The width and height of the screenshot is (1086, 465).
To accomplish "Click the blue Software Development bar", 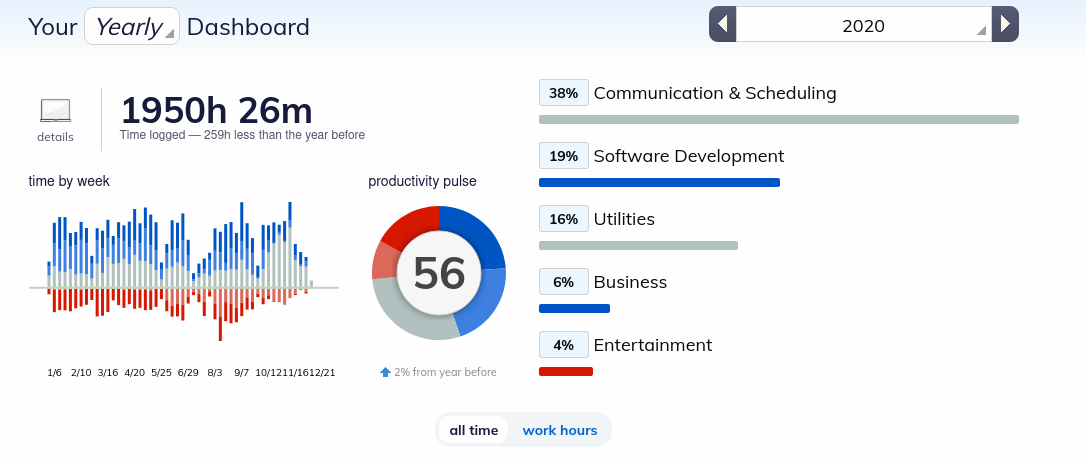I will click(x=659, y=182).
